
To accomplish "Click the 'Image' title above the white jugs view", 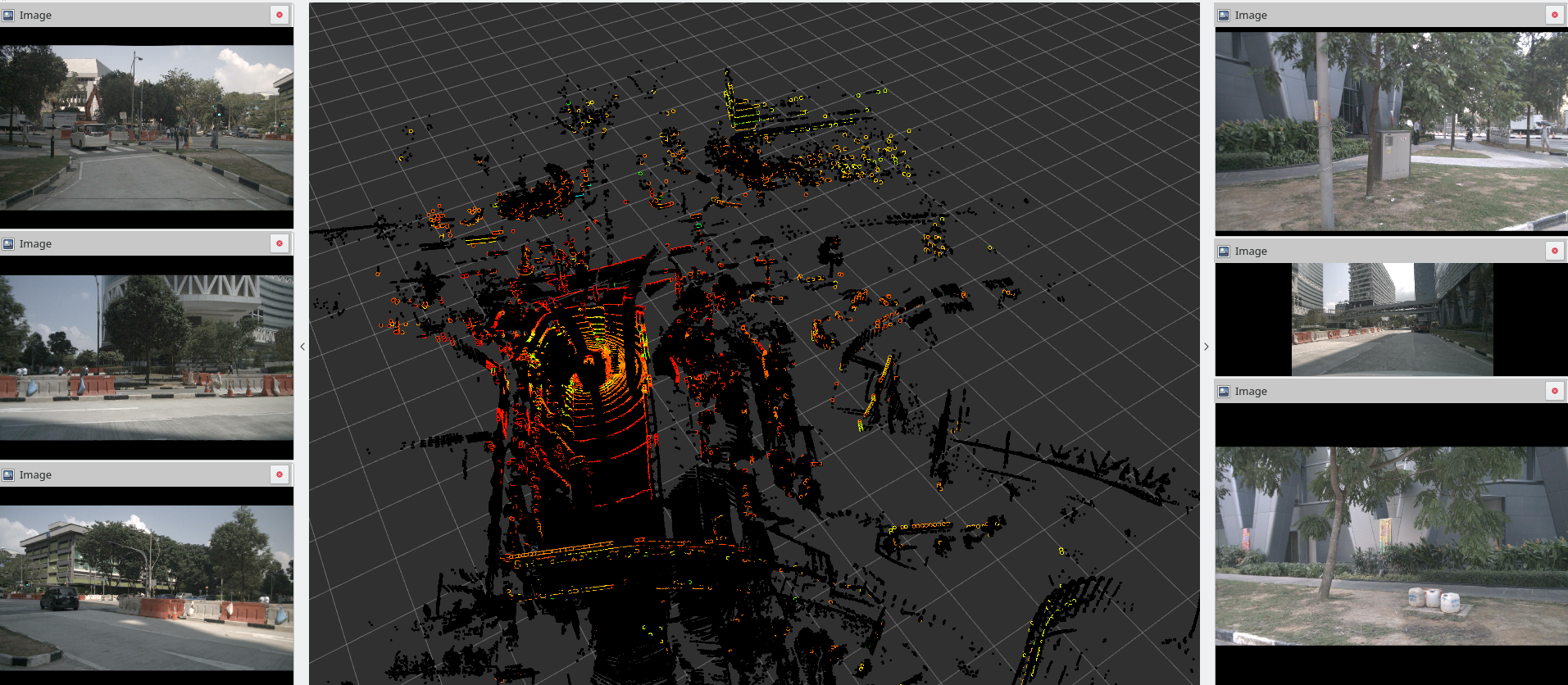I will tap(1251, 391).
